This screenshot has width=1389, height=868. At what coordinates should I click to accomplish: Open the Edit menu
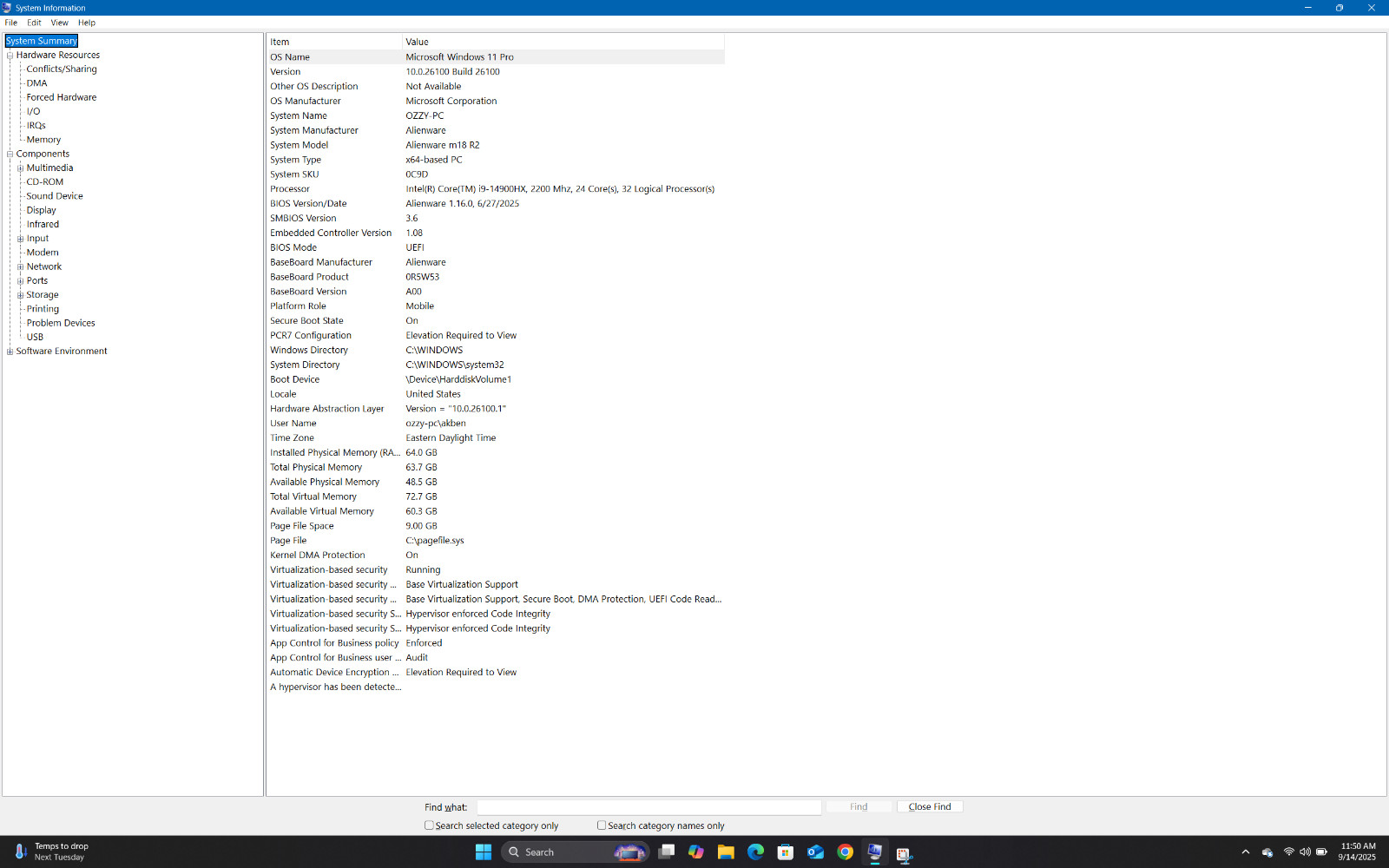click(x=34, y=23)
